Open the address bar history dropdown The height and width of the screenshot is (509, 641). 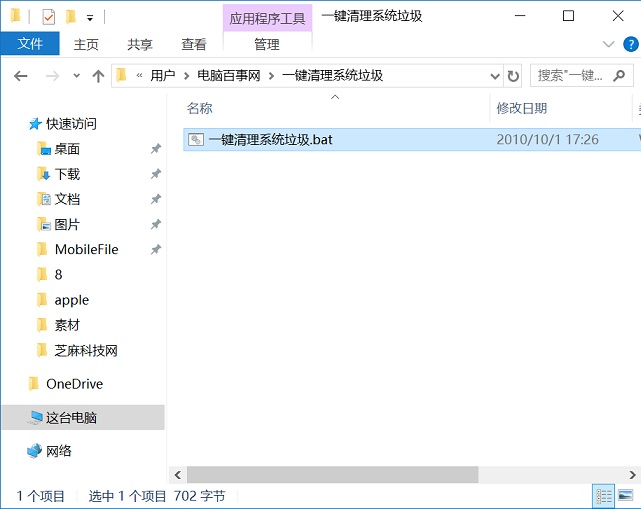[x=495, y=76]
